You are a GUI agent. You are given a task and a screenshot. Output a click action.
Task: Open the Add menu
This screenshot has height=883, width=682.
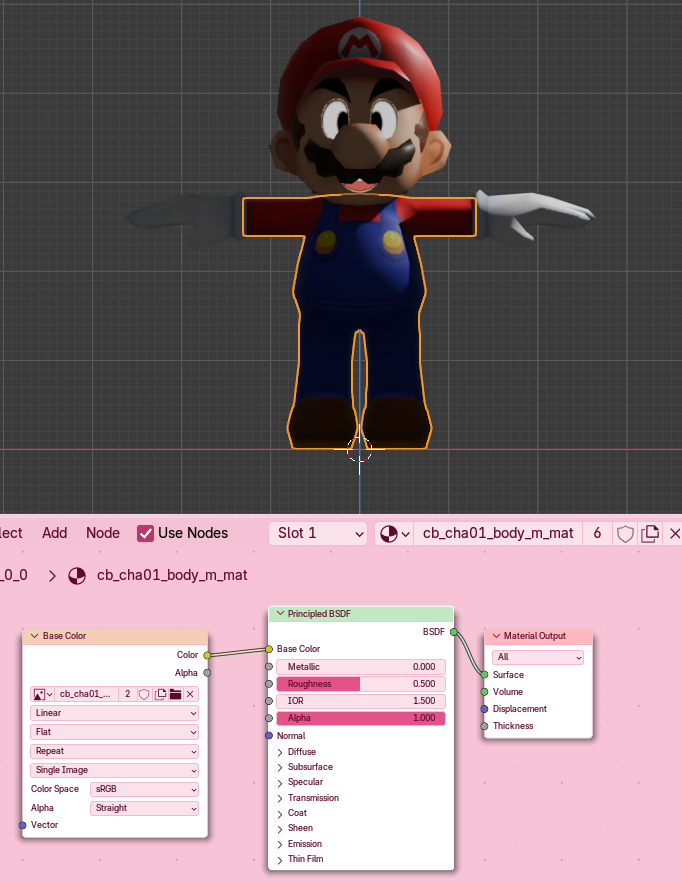pyautogui.click(x=55, y=533)
